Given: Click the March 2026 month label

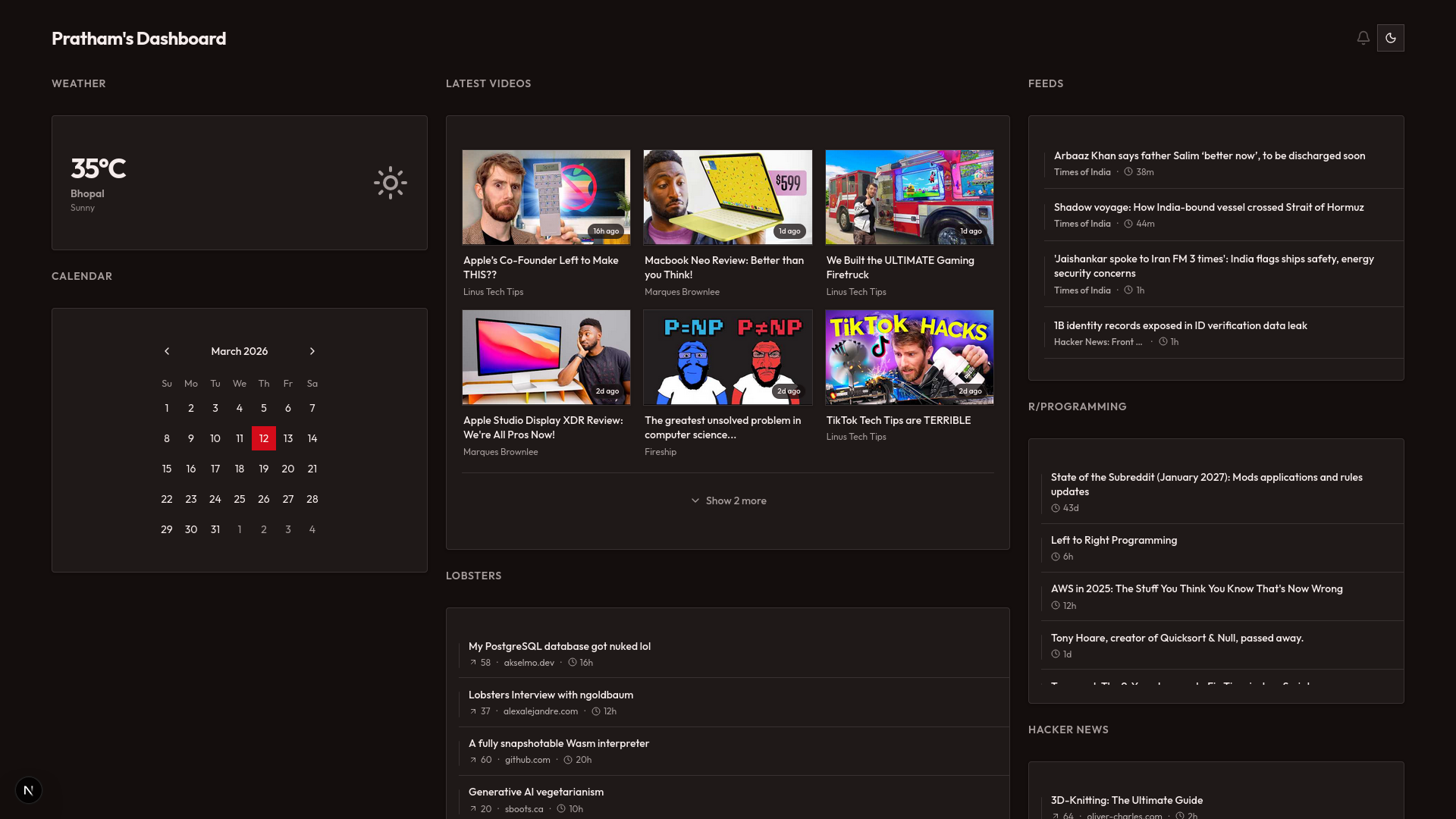Looking at the screenshot, I should [240, 351].
